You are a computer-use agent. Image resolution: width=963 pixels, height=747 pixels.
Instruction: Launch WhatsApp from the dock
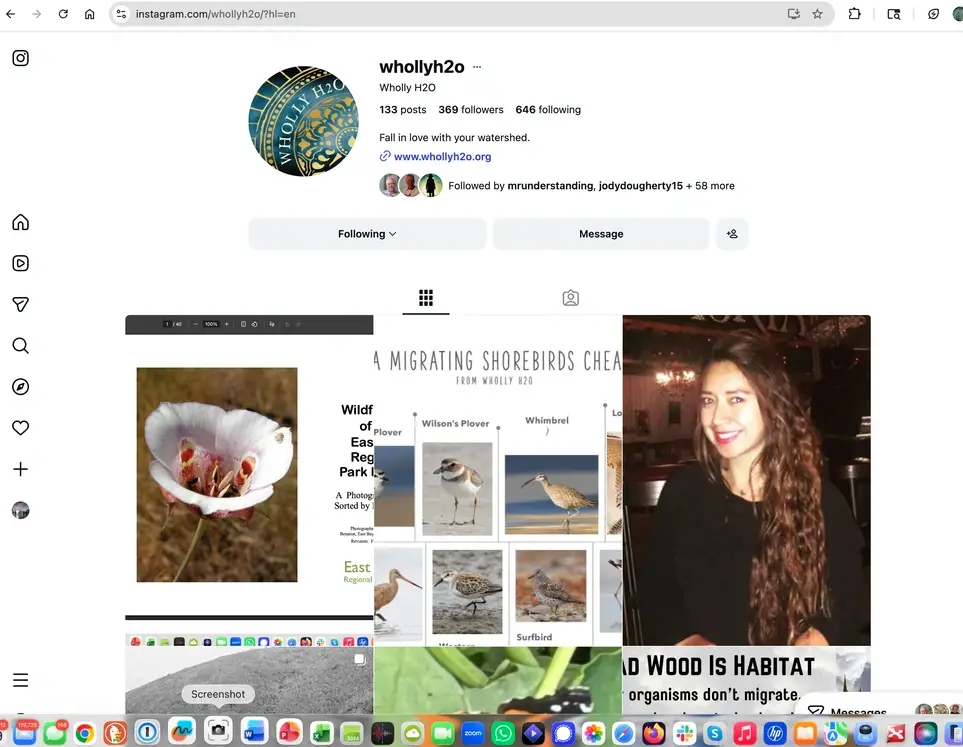coord(503,733)
